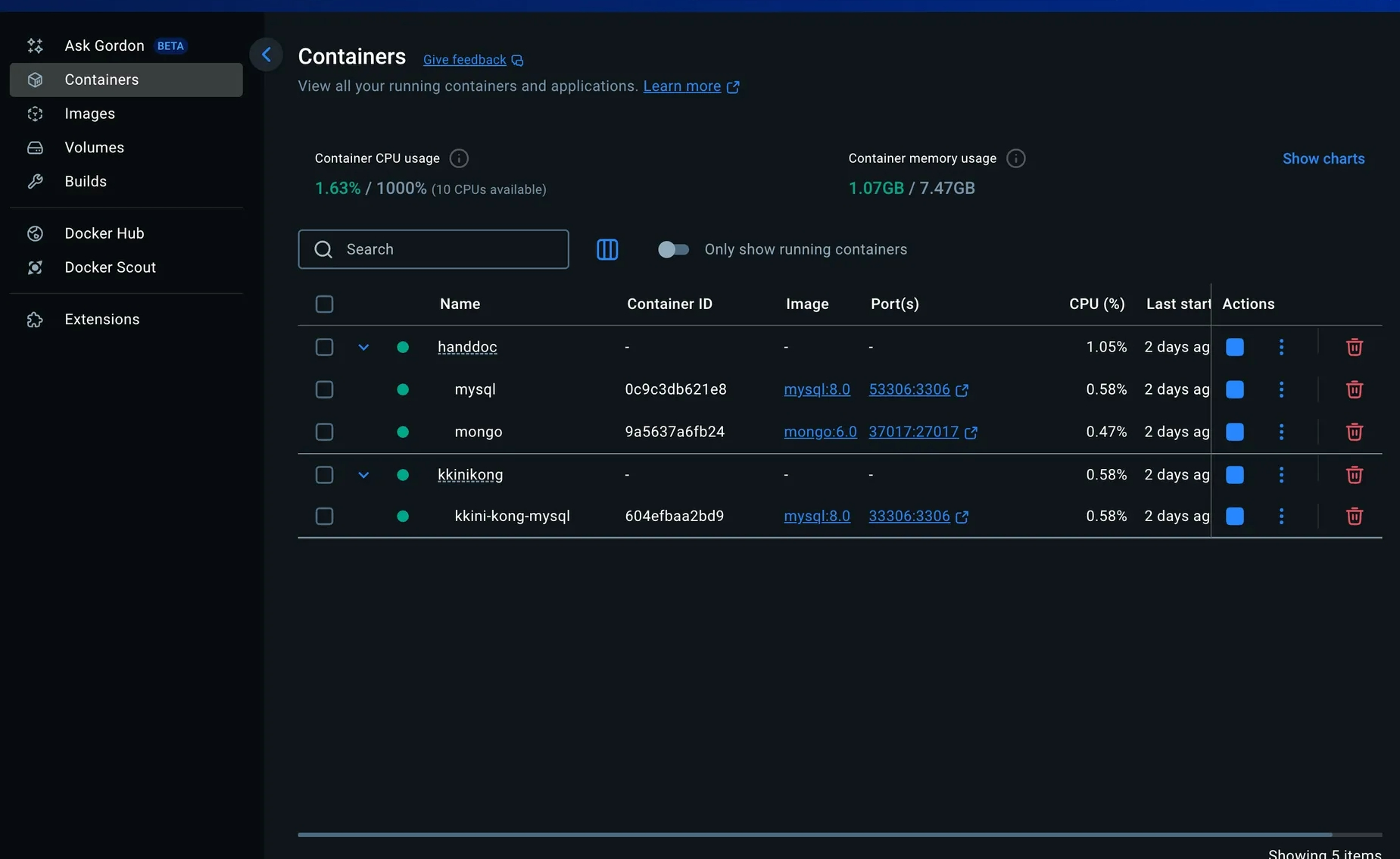Toggle Only show running containers
Screen dimensions: 1400x859
[673, 249]
